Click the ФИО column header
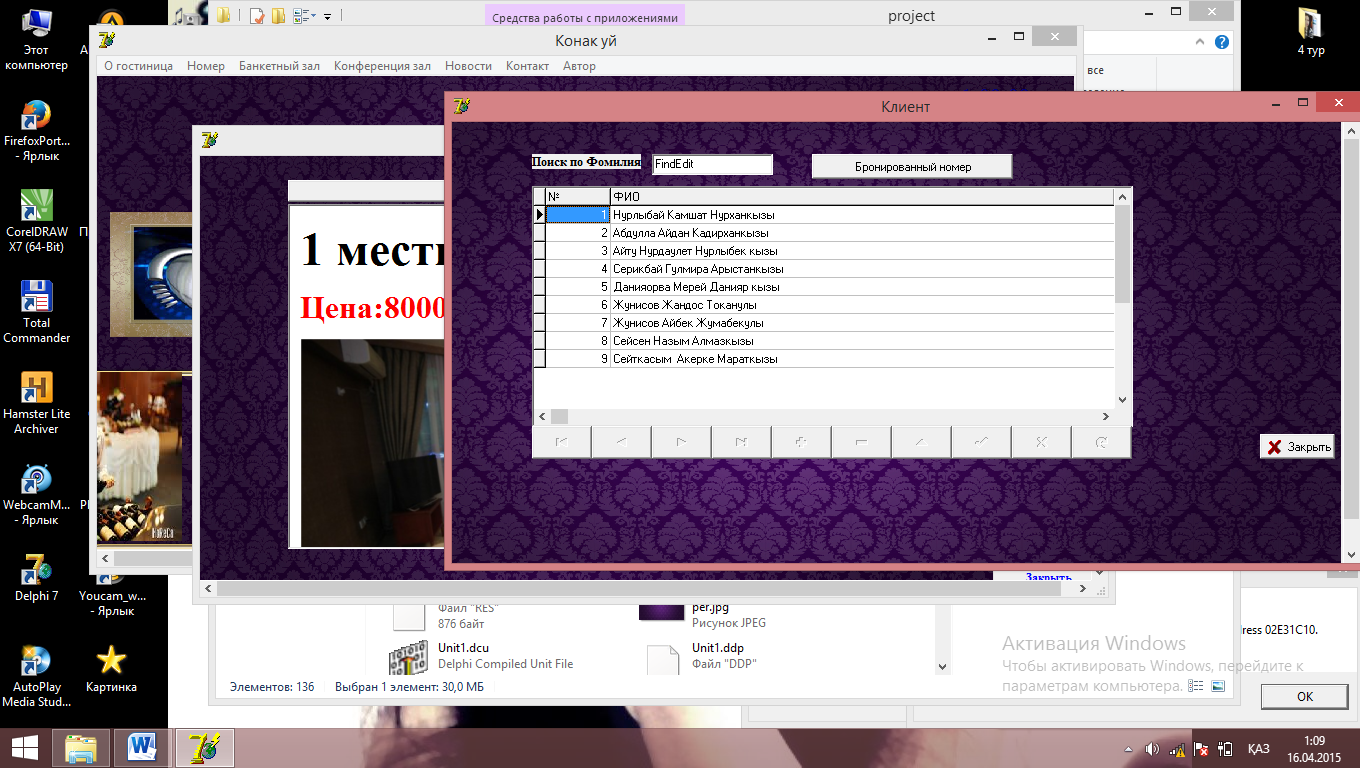The image size is (1360, 768). (x=862, y=197)
